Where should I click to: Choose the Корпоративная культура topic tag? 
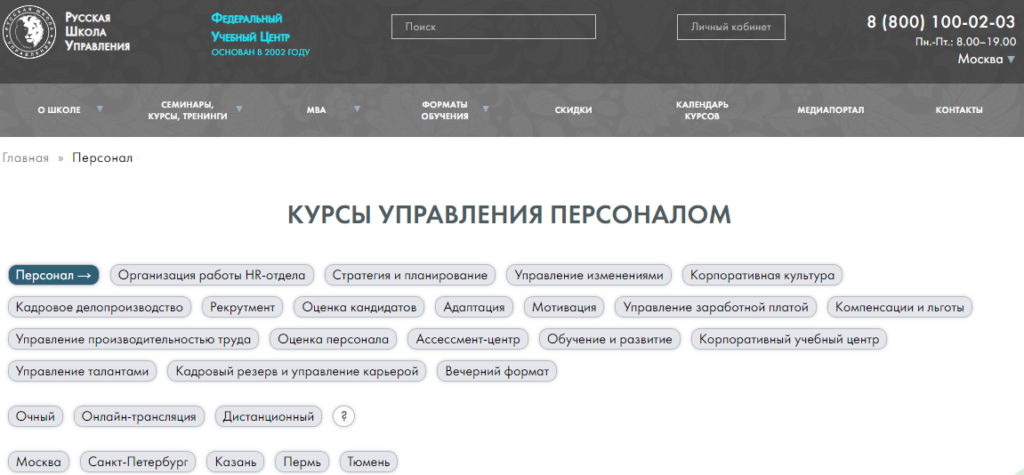coord(763,275)
